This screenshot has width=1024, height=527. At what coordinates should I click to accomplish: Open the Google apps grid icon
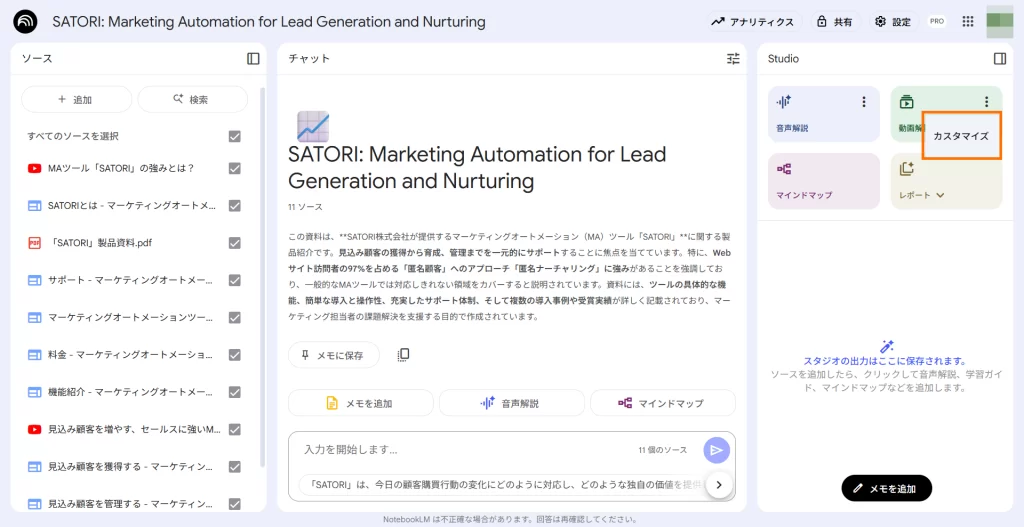[968, 22]
